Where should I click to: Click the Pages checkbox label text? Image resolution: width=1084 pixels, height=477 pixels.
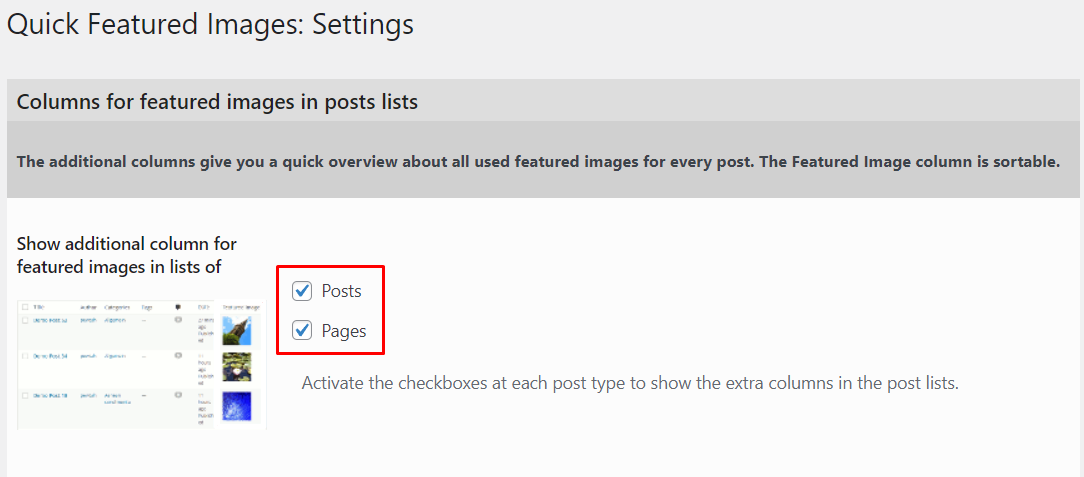[343, 331]
